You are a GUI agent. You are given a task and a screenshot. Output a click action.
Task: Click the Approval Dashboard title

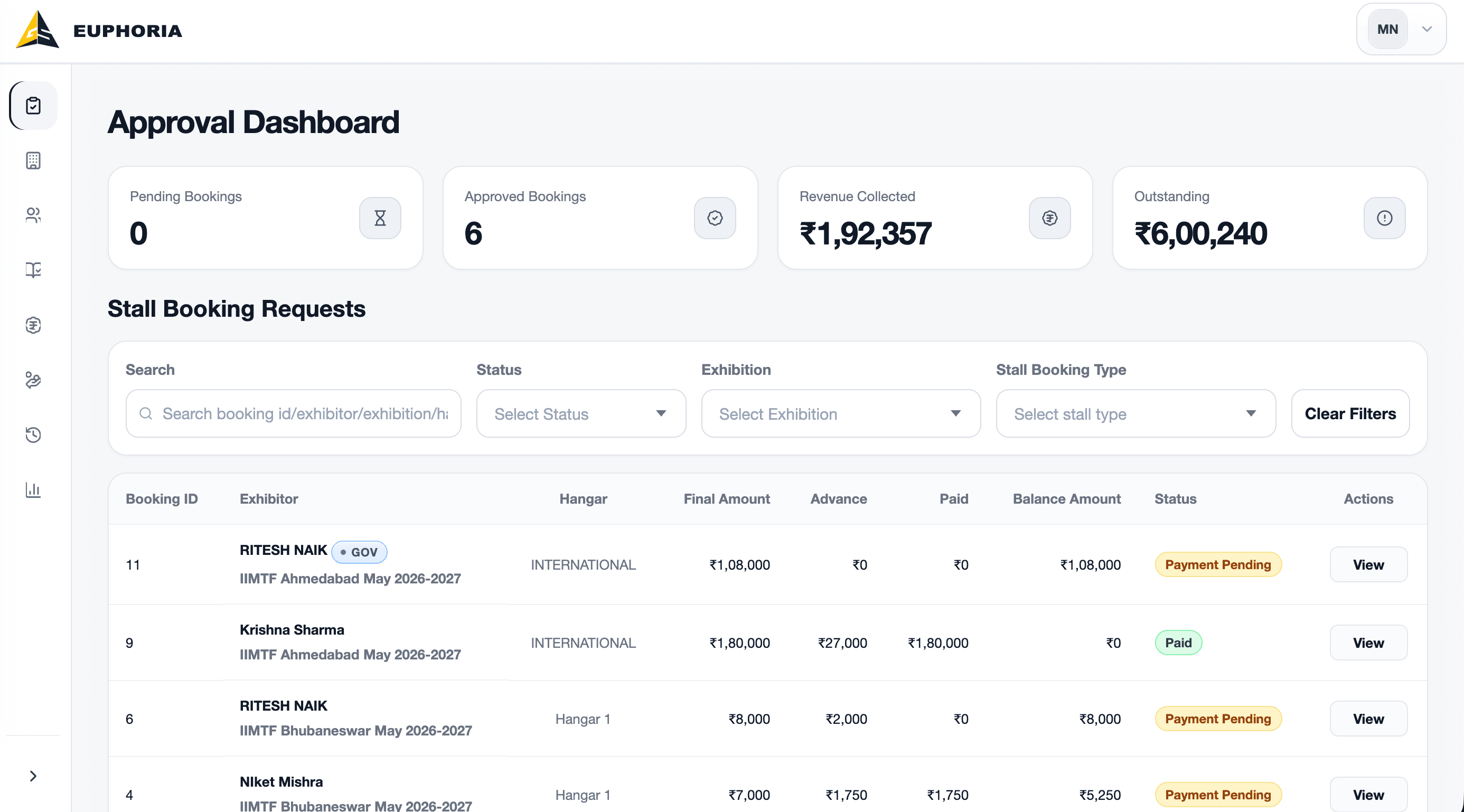coord(254,121)
